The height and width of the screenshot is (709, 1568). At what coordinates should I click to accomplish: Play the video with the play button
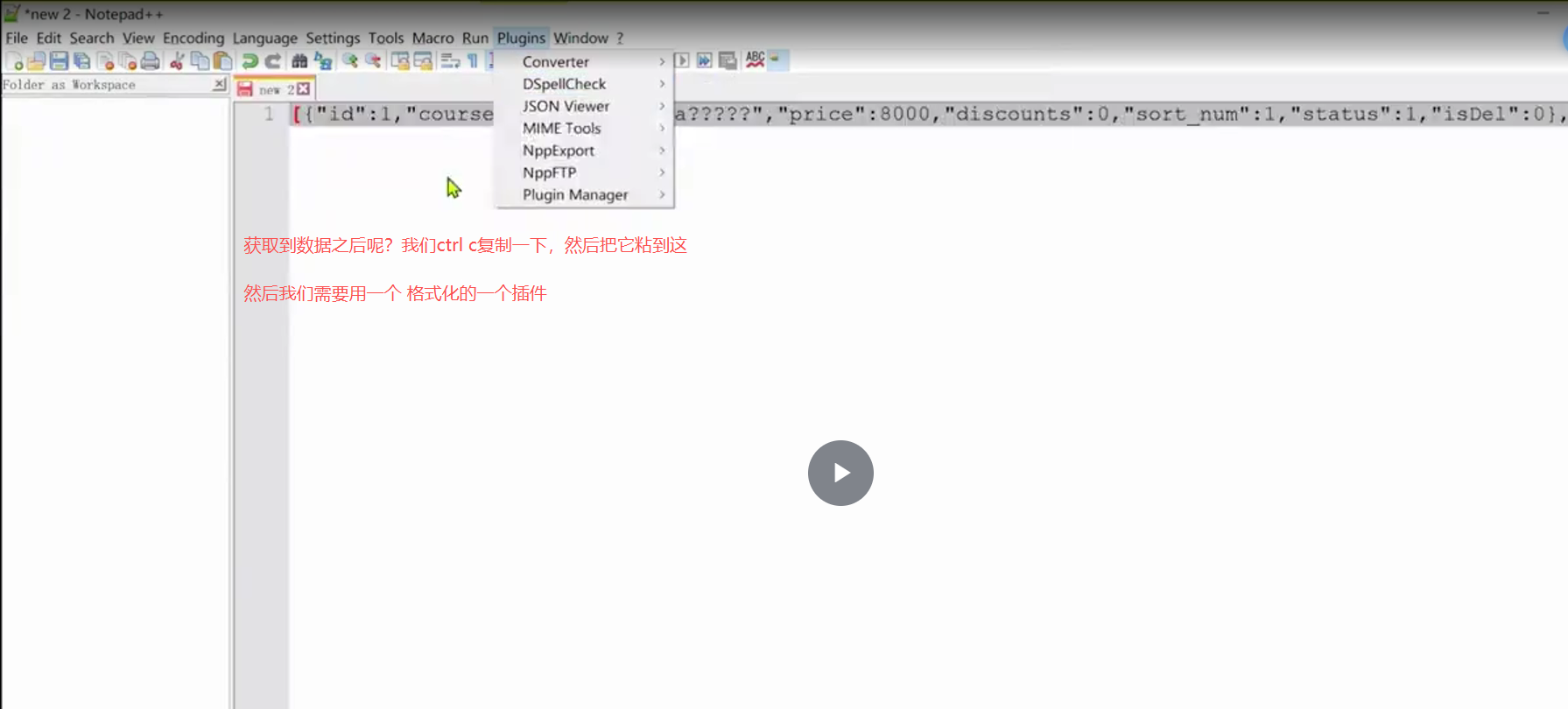(840, 473)
